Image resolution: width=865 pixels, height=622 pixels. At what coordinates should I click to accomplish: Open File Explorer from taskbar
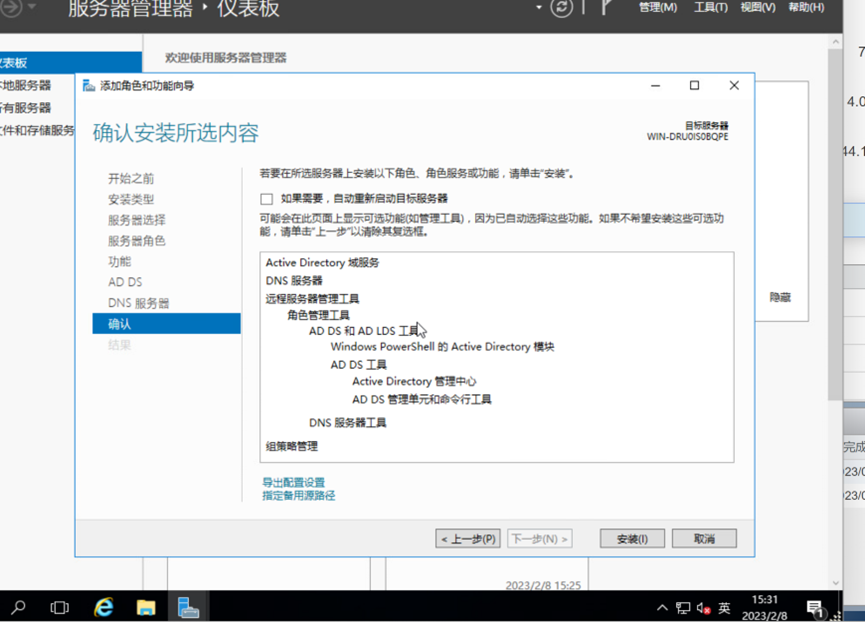pos(146,607)
